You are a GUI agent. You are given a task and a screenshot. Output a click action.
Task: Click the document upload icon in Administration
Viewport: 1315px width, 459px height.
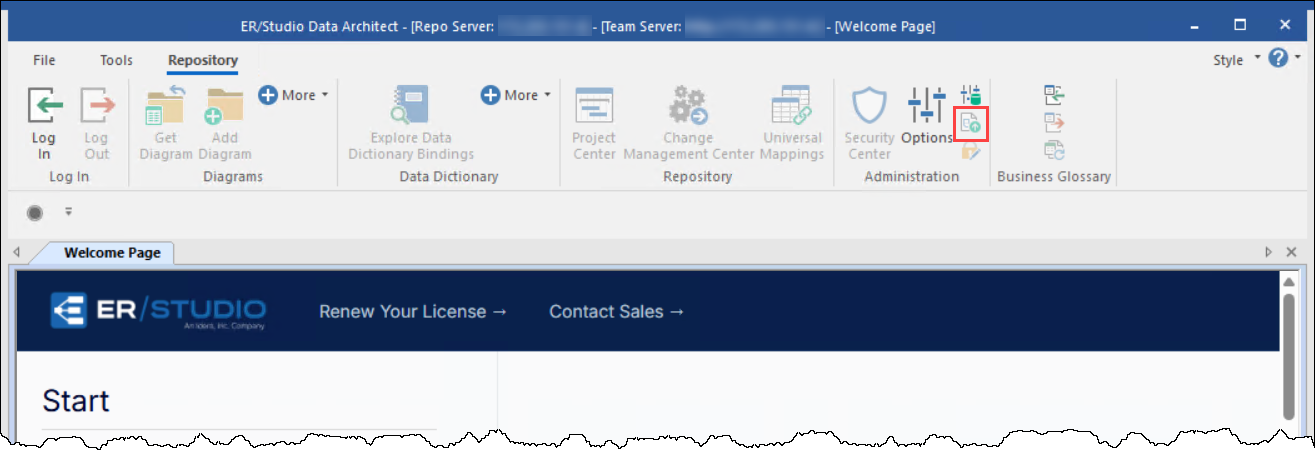tap(970, 124)
